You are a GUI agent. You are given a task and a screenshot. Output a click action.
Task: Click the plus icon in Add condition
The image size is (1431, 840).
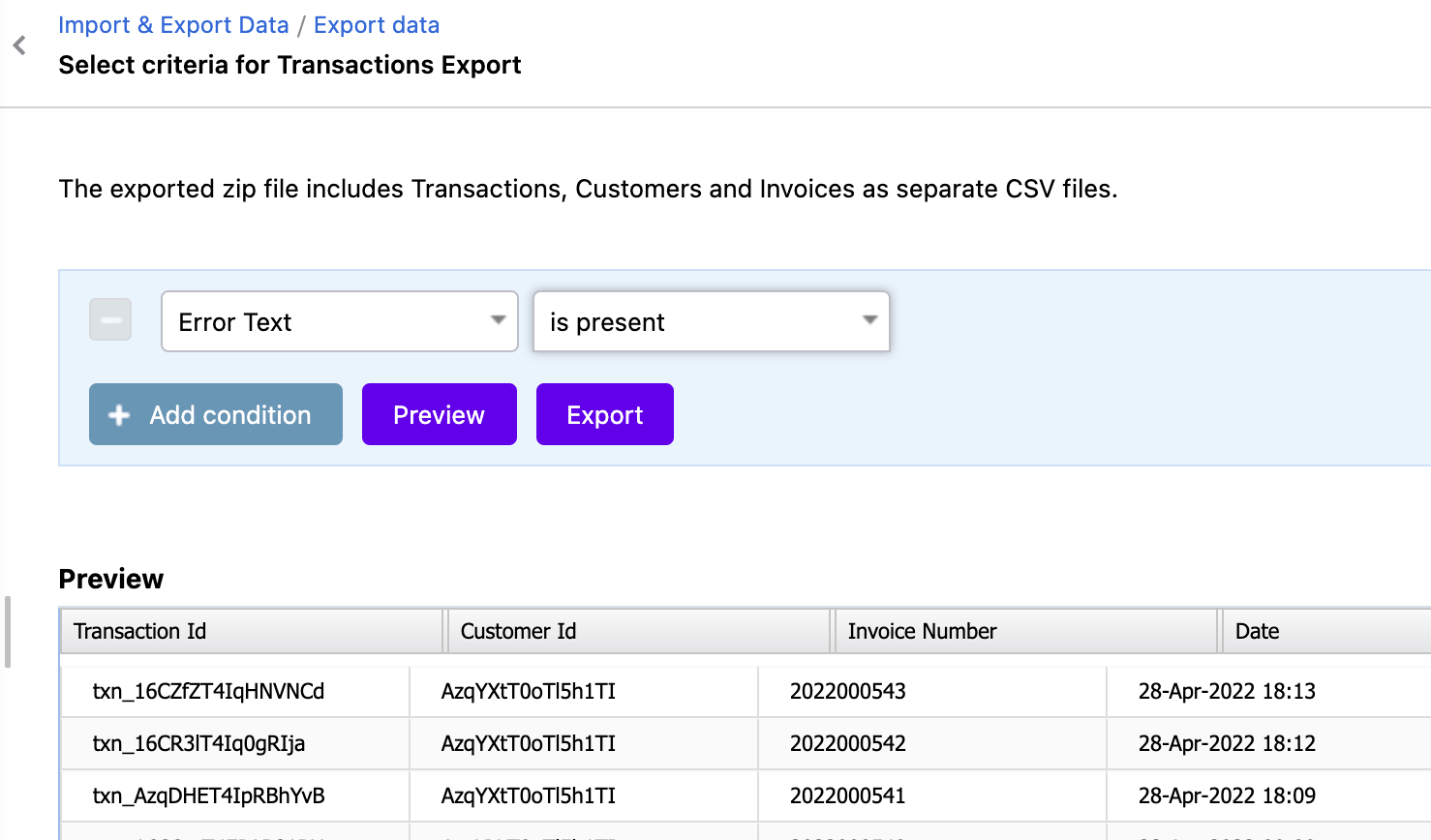point(119,415)
